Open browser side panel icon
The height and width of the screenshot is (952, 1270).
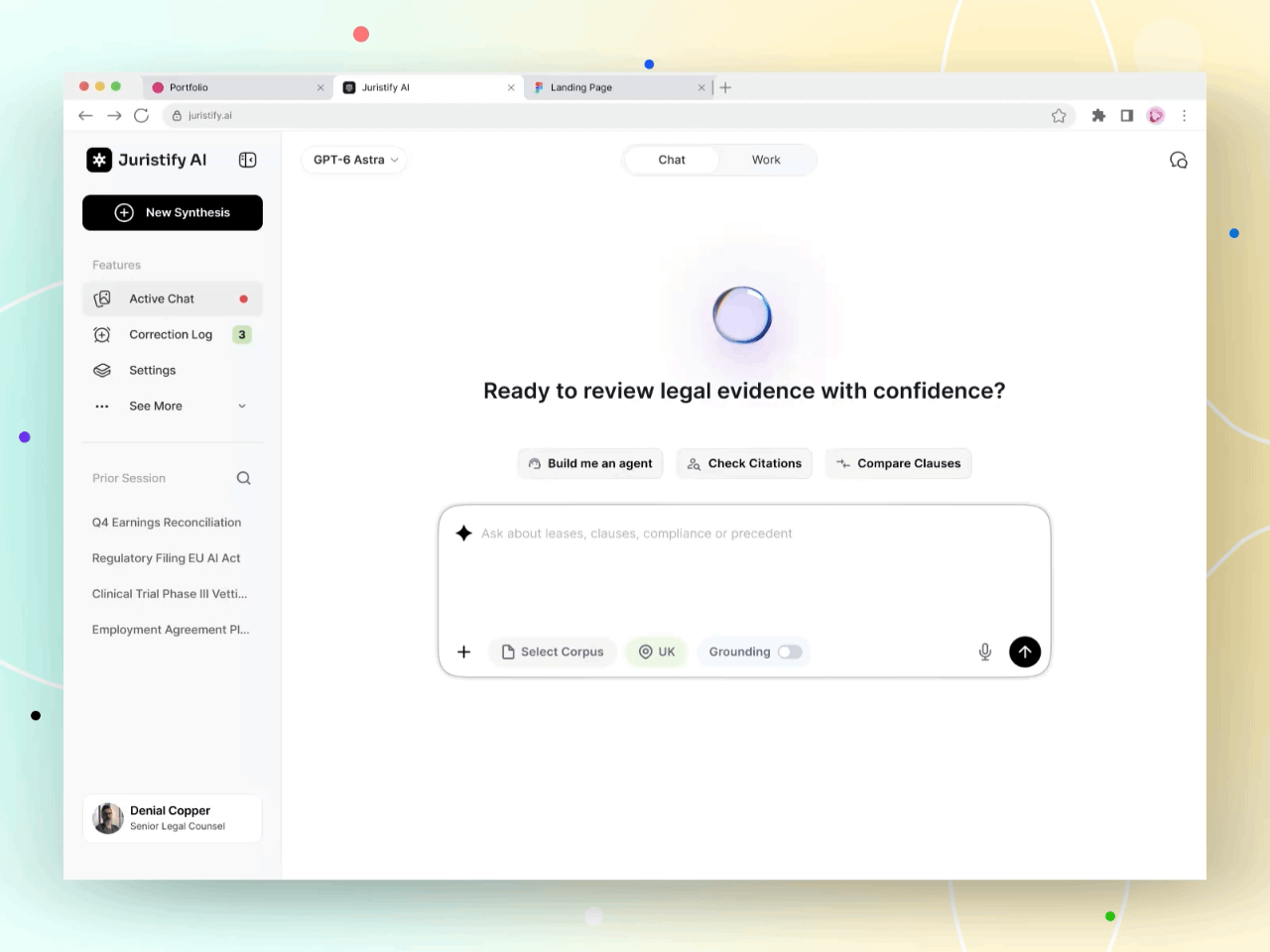(x=1127, y=116)
